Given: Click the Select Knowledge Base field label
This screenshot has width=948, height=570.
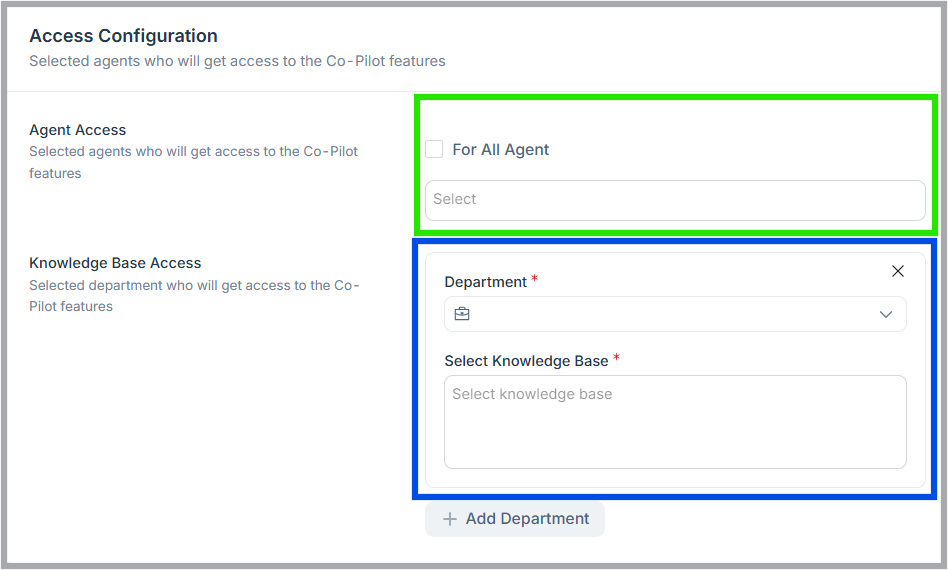Looking at the screenshot, I should click(526, 360).
